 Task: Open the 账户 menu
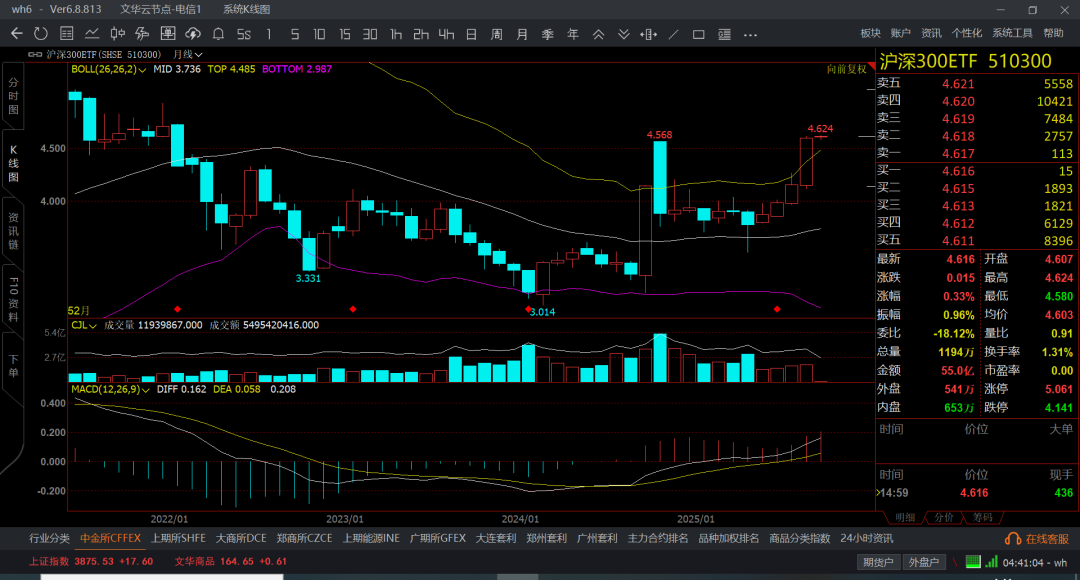tap(901, 33)
